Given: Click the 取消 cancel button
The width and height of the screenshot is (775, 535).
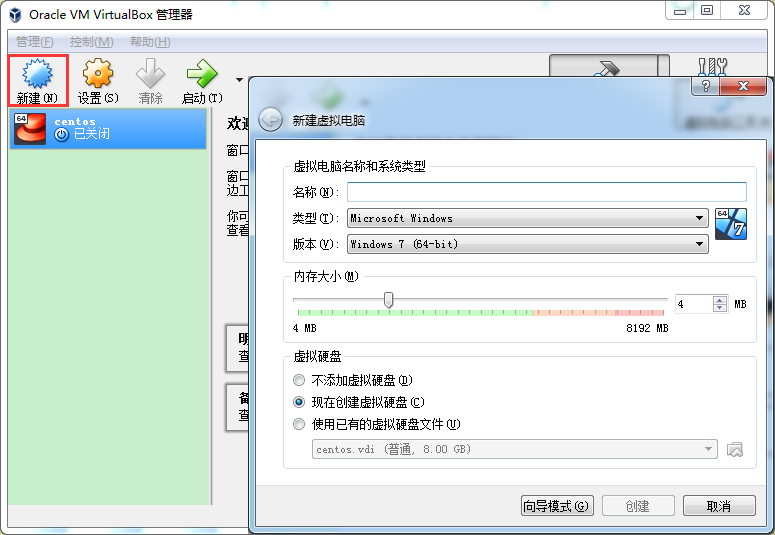Looking at the screenshot, I should tap(719, 506).
